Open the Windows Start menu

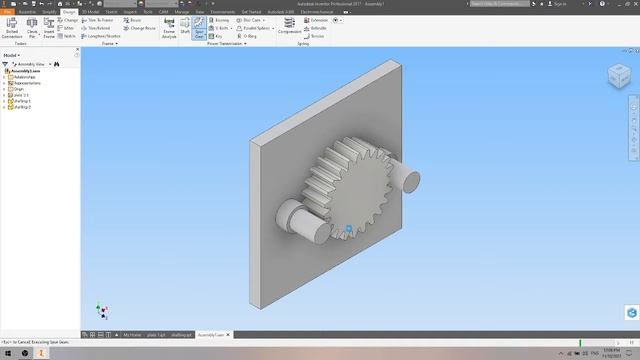pos(8,353)
